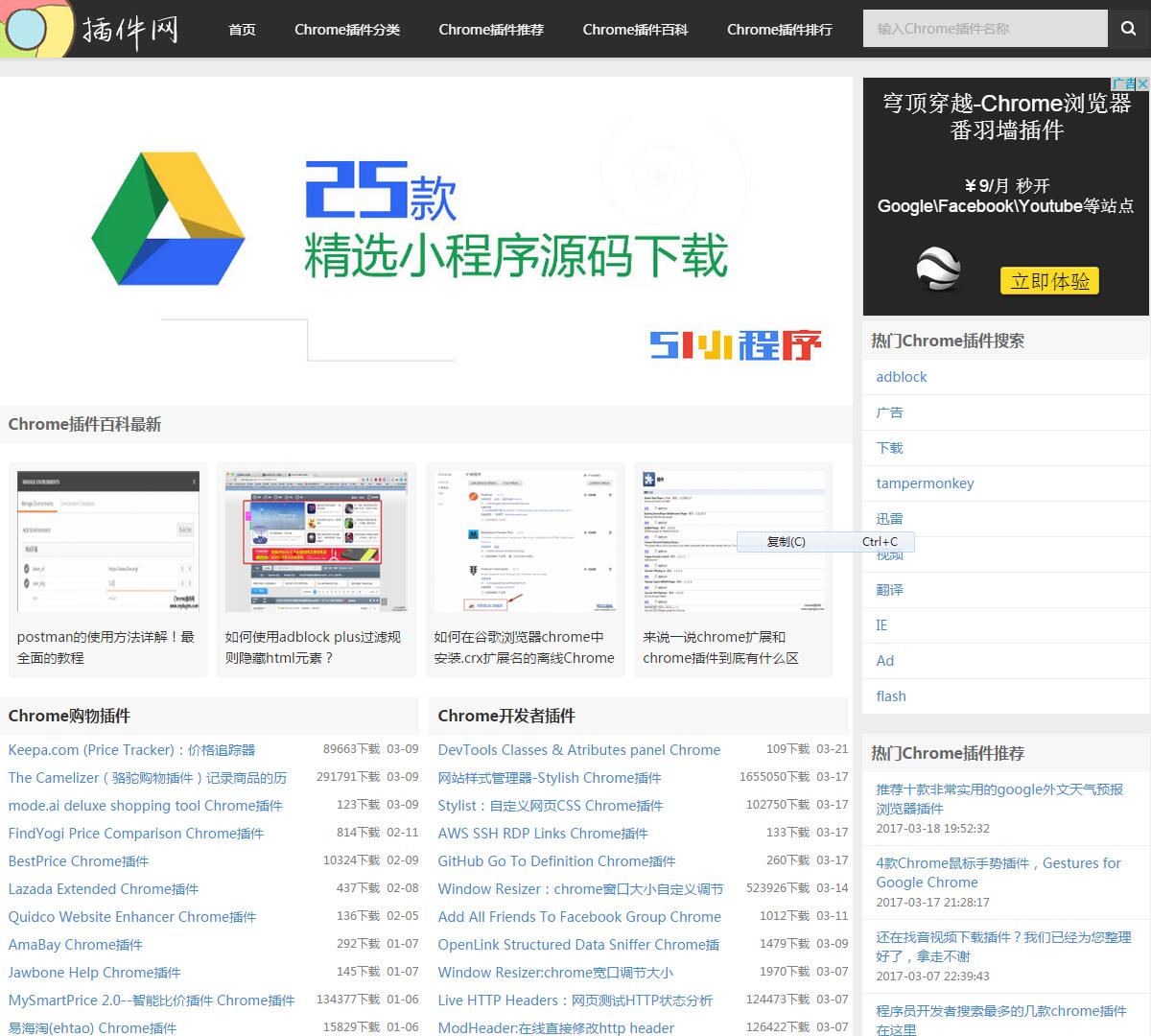The width and height of the screenshot is (1151, 1036).
Task: Open postman的使用方法详解 article link
Action: [x=106, y=647]
